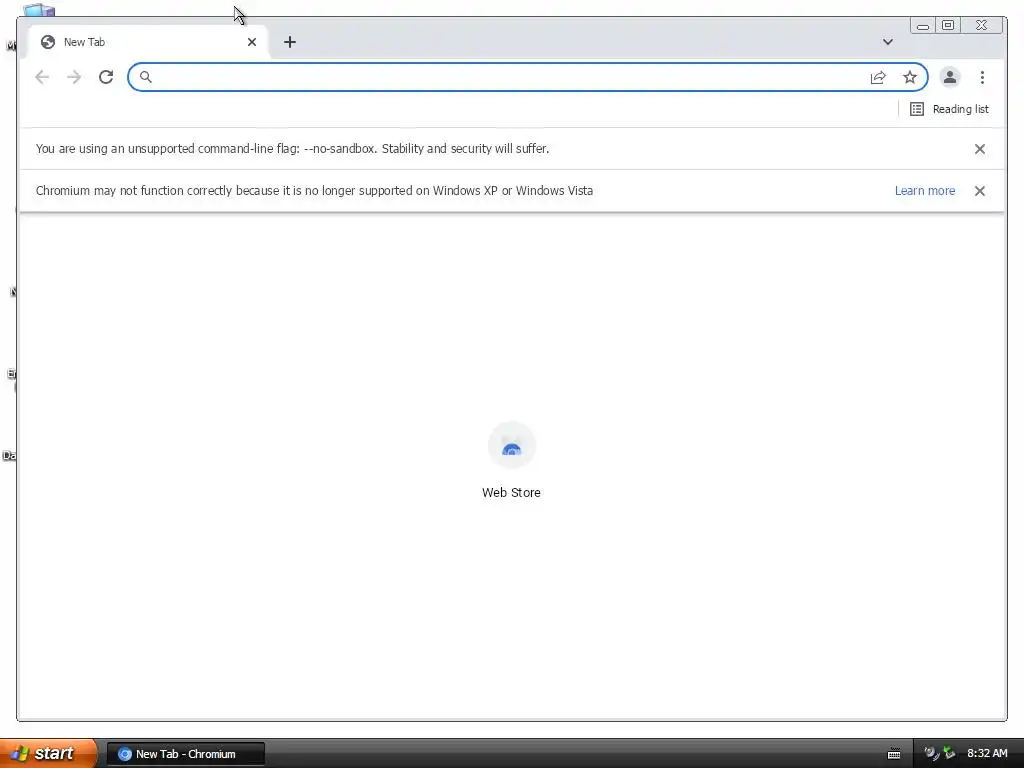Go back using the back arrow
The height and width of the screenshot is (768, 1024).
click(42, 77)
